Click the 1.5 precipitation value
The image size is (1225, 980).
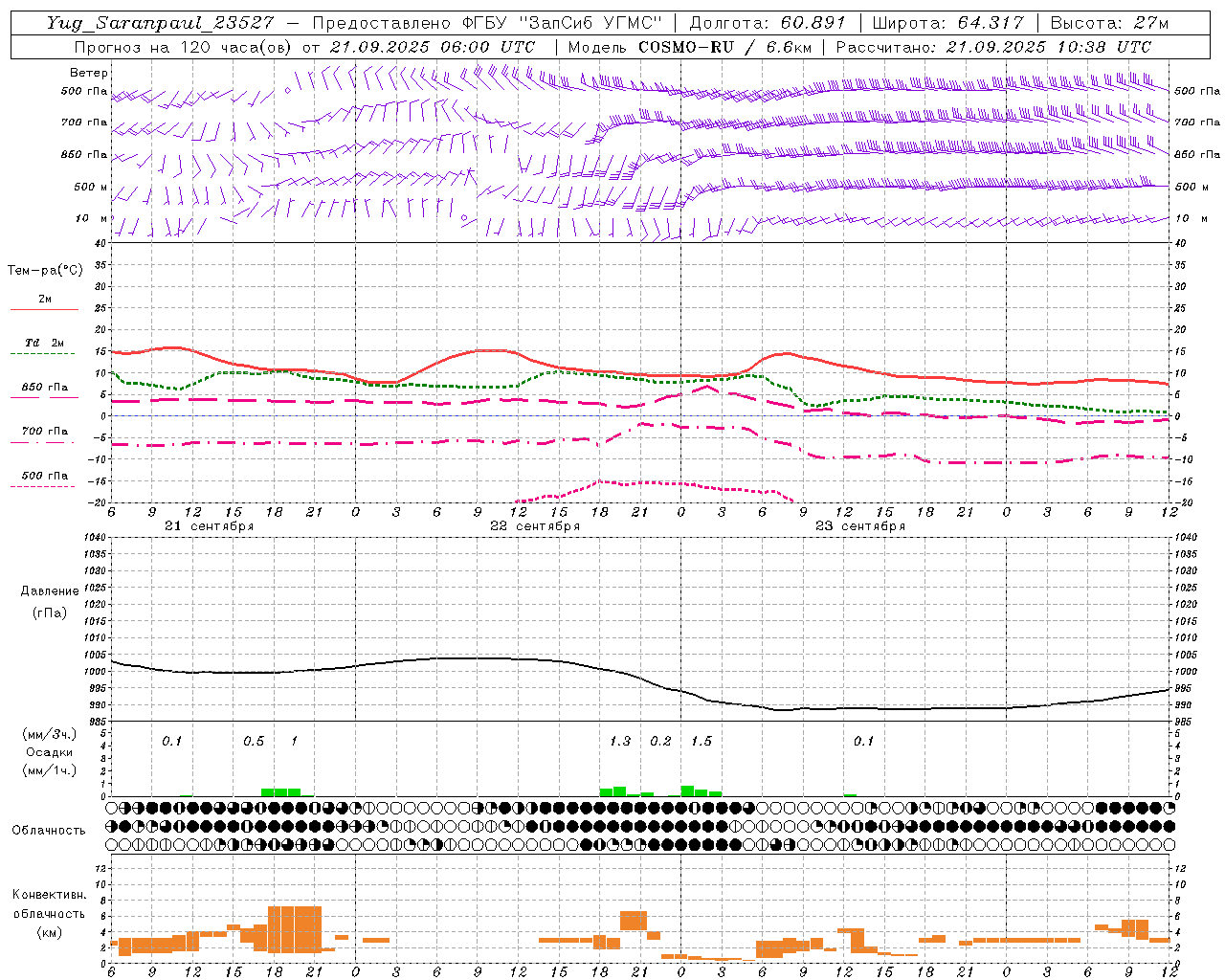(x=702, y=742)
